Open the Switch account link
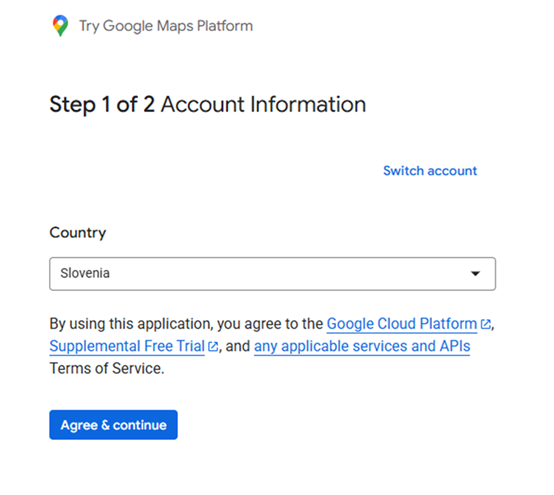Viewport: 554px width, 495px height. [430, 171]
